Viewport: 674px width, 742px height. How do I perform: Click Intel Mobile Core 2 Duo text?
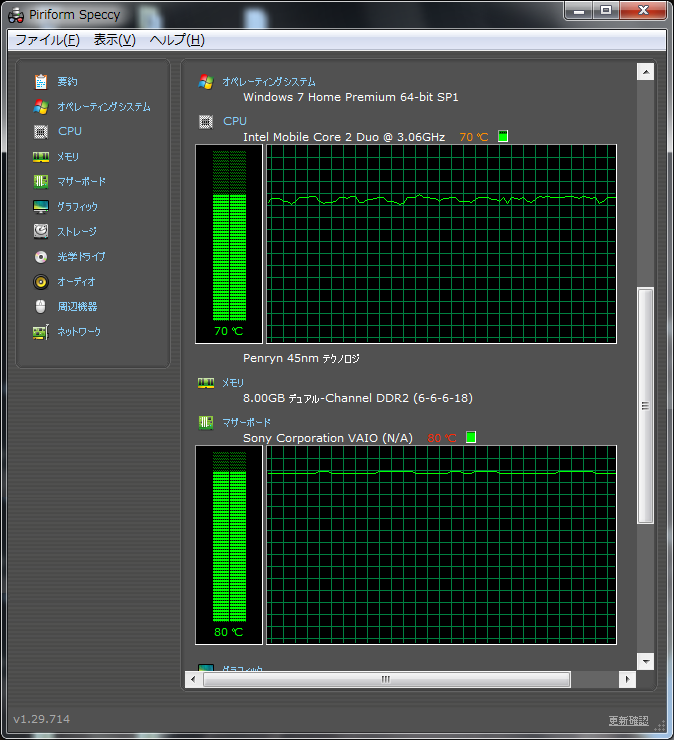(344, 137)
